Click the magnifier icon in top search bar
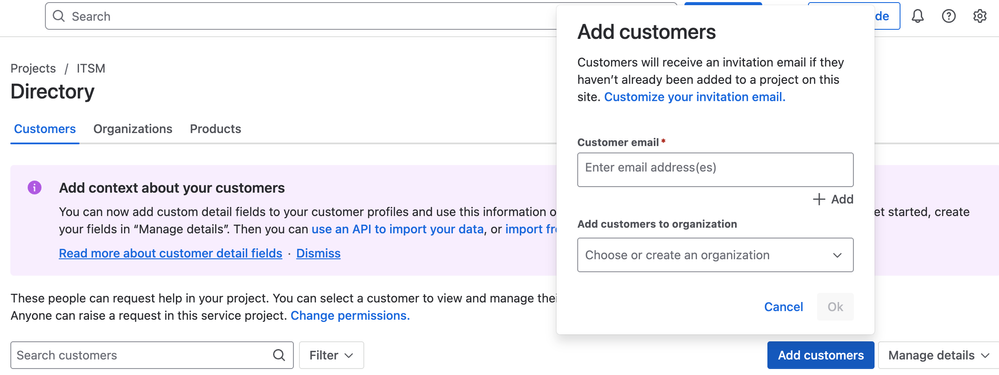The height and width of the screenshot is (375, 999). point(59,17)
